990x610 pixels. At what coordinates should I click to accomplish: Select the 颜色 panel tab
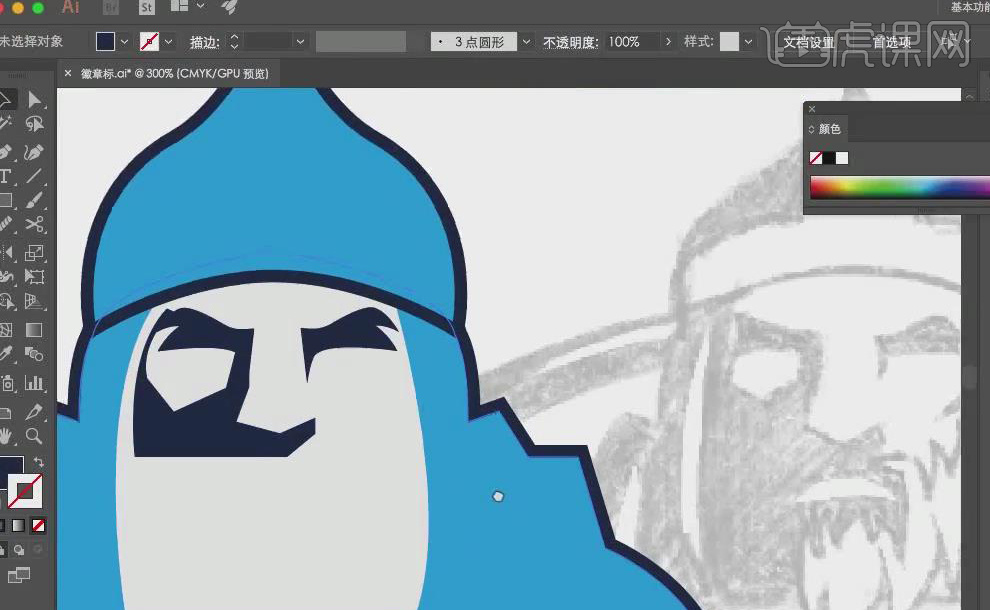[x=829, y=129]
